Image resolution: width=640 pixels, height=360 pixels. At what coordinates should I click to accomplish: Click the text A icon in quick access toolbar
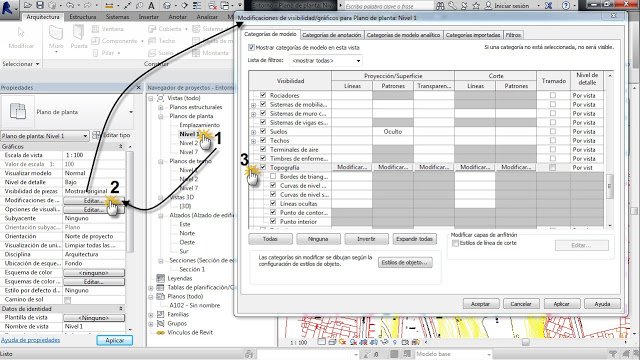(151, 6)
